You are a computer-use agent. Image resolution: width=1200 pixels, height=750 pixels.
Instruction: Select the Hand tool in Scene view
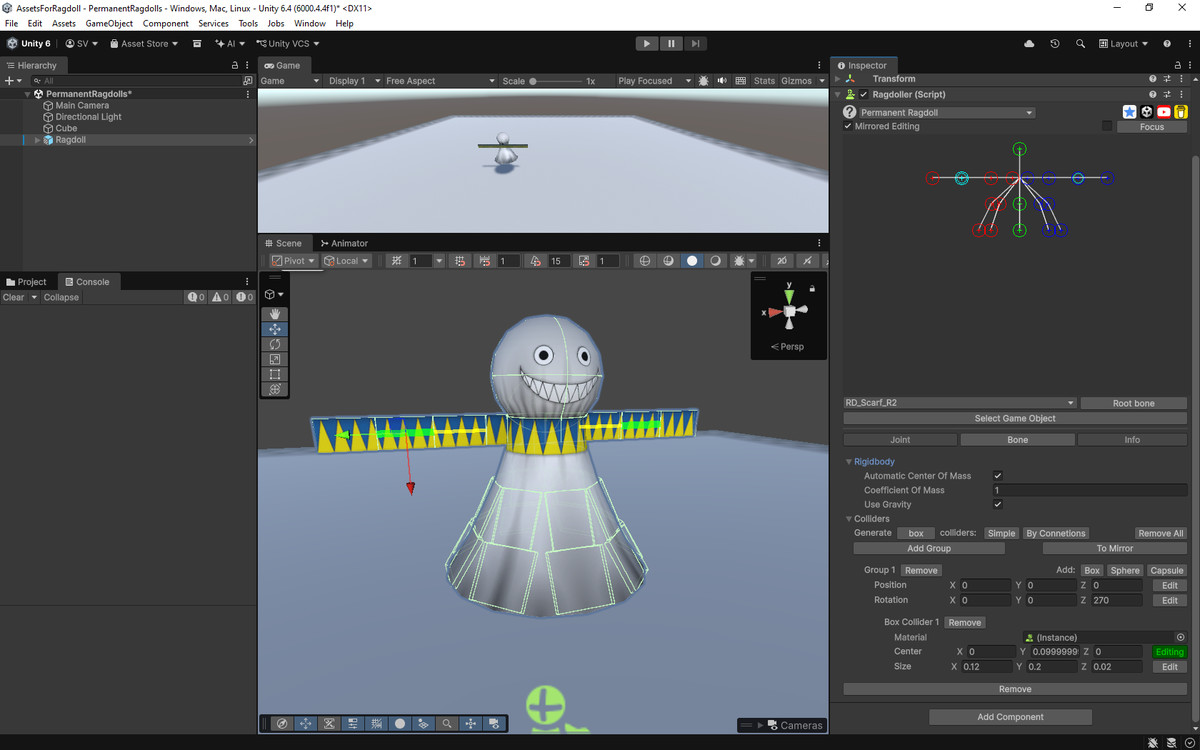[275, 314]
